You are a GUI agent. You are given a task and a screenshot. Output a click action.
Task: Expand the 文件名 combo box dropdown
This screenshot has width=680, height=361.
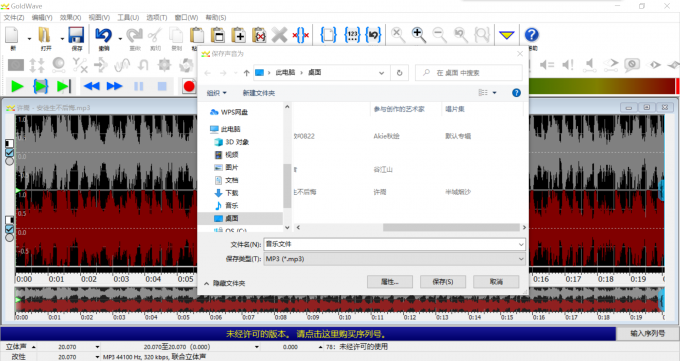(521, 244)
